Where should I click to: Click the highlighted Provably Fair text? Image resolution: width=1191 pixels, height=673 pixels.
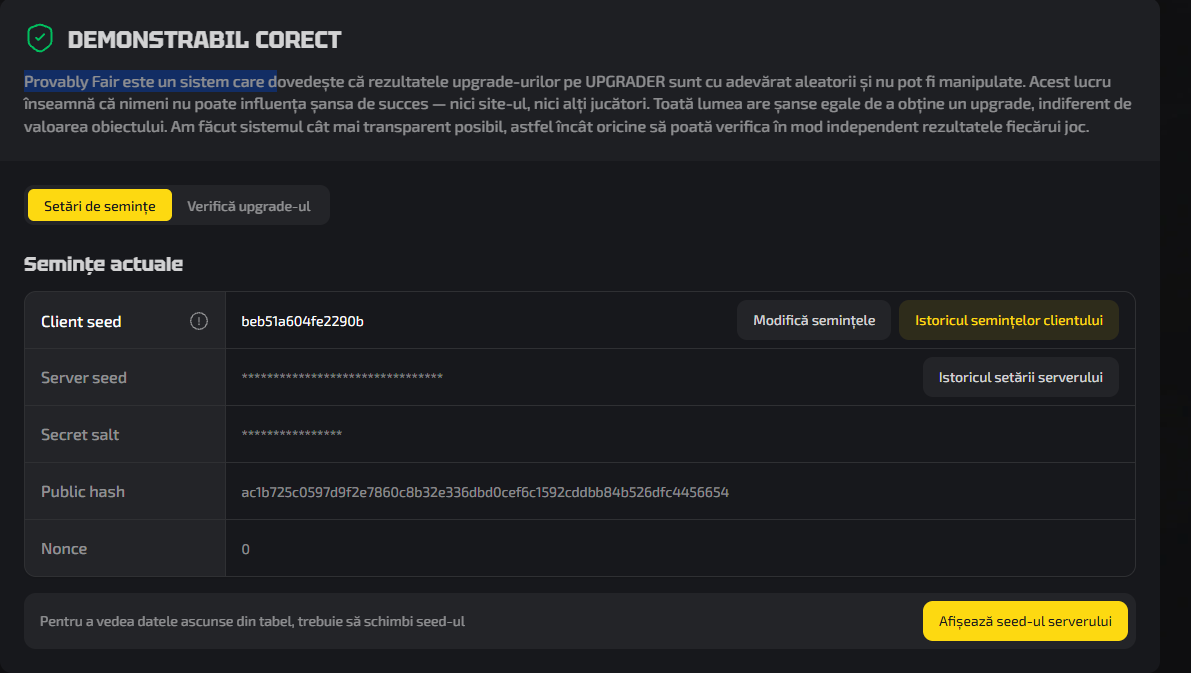pyautogui.click(x=150, y=81)
